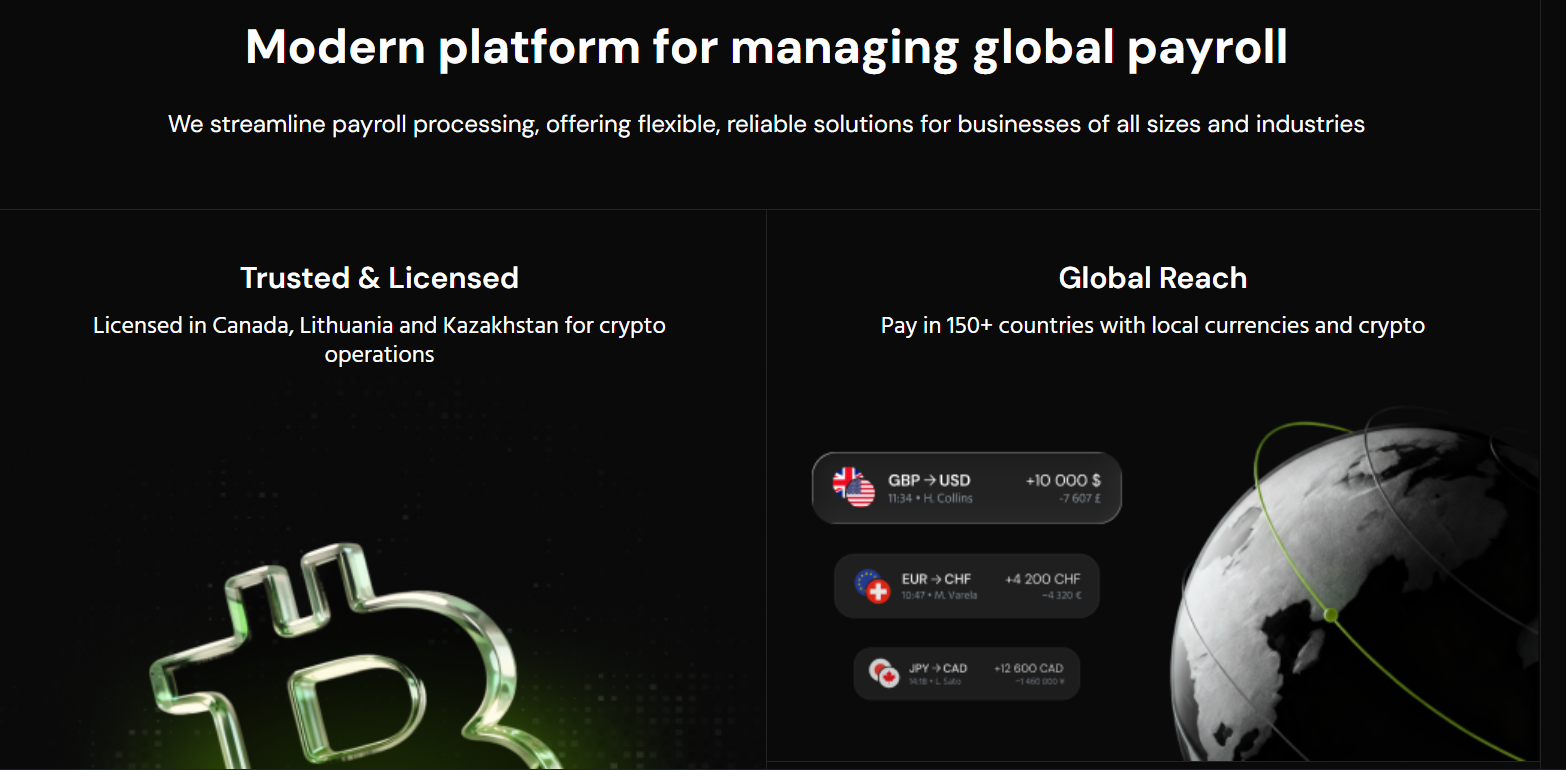
Task: Click "11:34 • H. Collins" transaction detail
Action: coord(930,498)
